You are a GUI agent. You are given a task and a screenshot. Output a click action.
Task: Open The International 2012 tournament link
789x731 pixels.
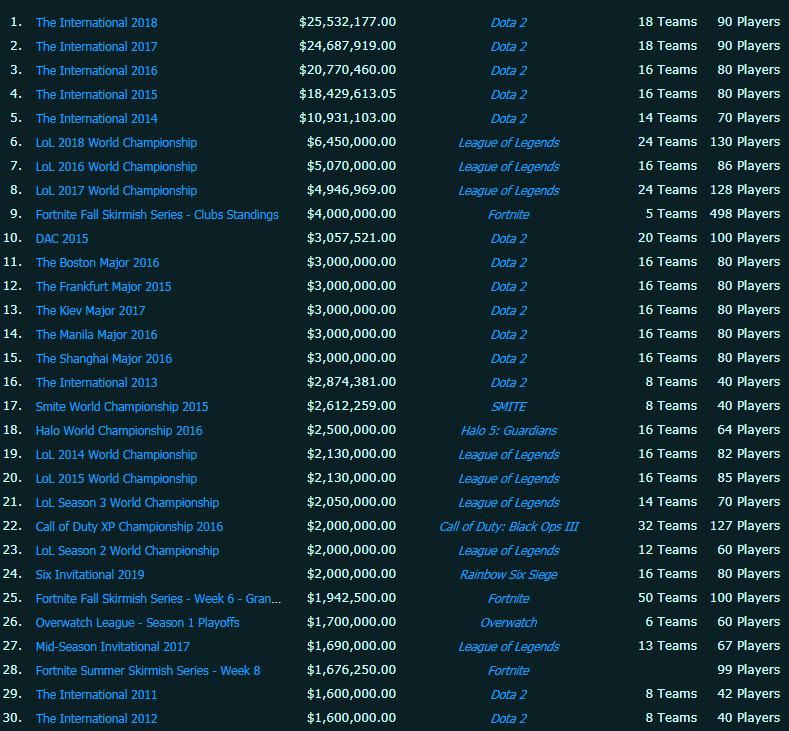point(96,719)
